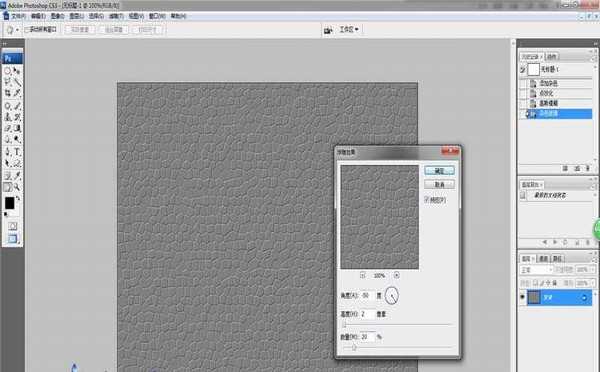Viewport: 600px width, 372px height.
Task: Select the Lasso tool in the toolbox
Action: click(x=8, y=82)
